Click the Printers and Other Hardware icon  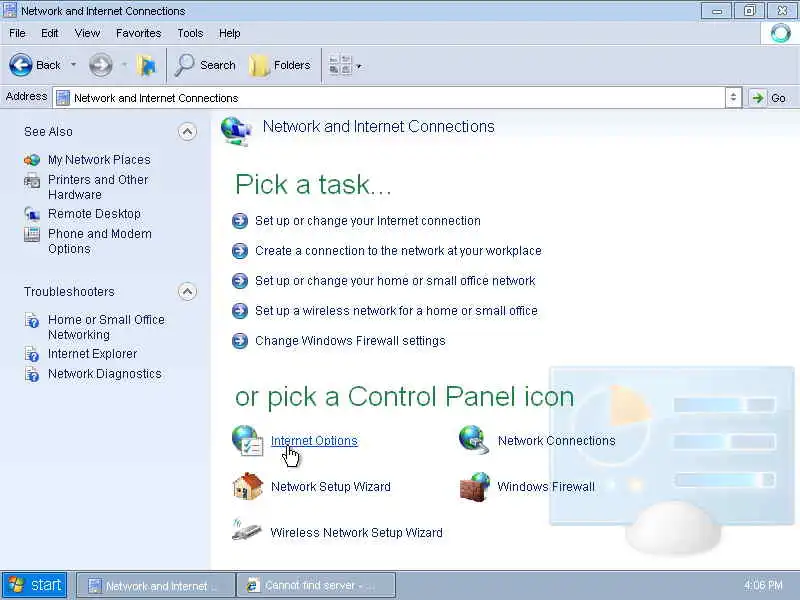[x=32, y=181]
